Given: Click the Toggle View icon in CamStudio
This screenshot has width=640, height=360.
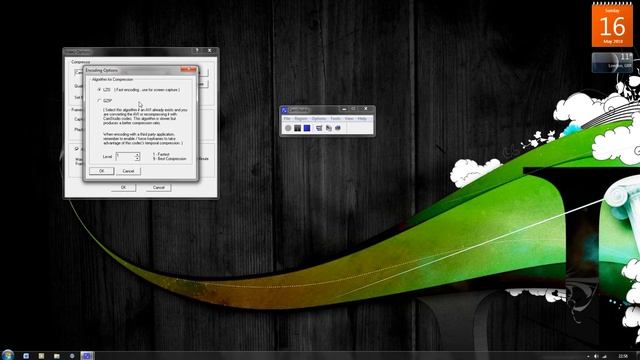Looking at the screenshot, I should (x=319, y=128).
